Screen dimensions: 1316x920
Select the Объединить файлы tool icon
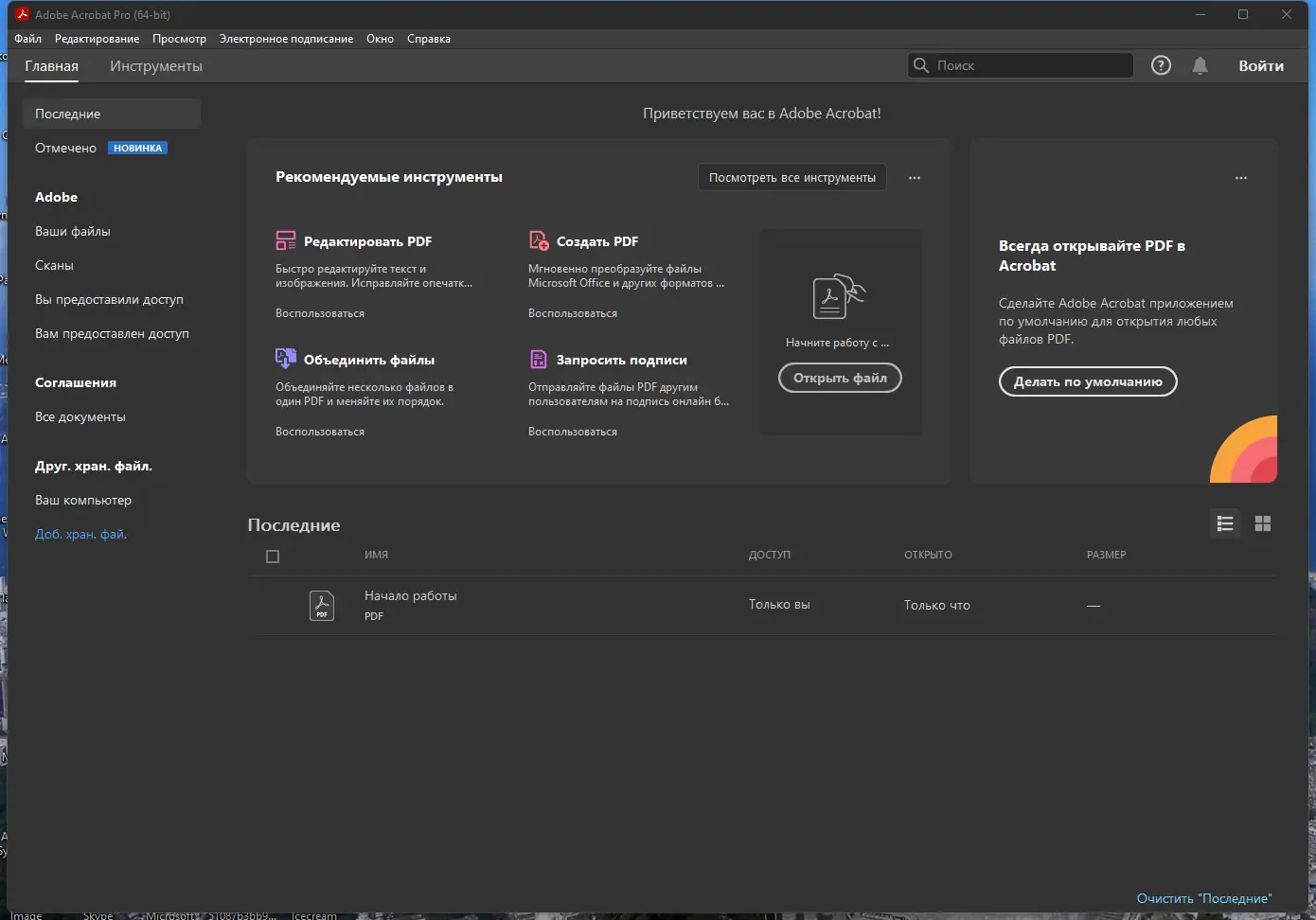pyautogui.click(x=285, y=359)
